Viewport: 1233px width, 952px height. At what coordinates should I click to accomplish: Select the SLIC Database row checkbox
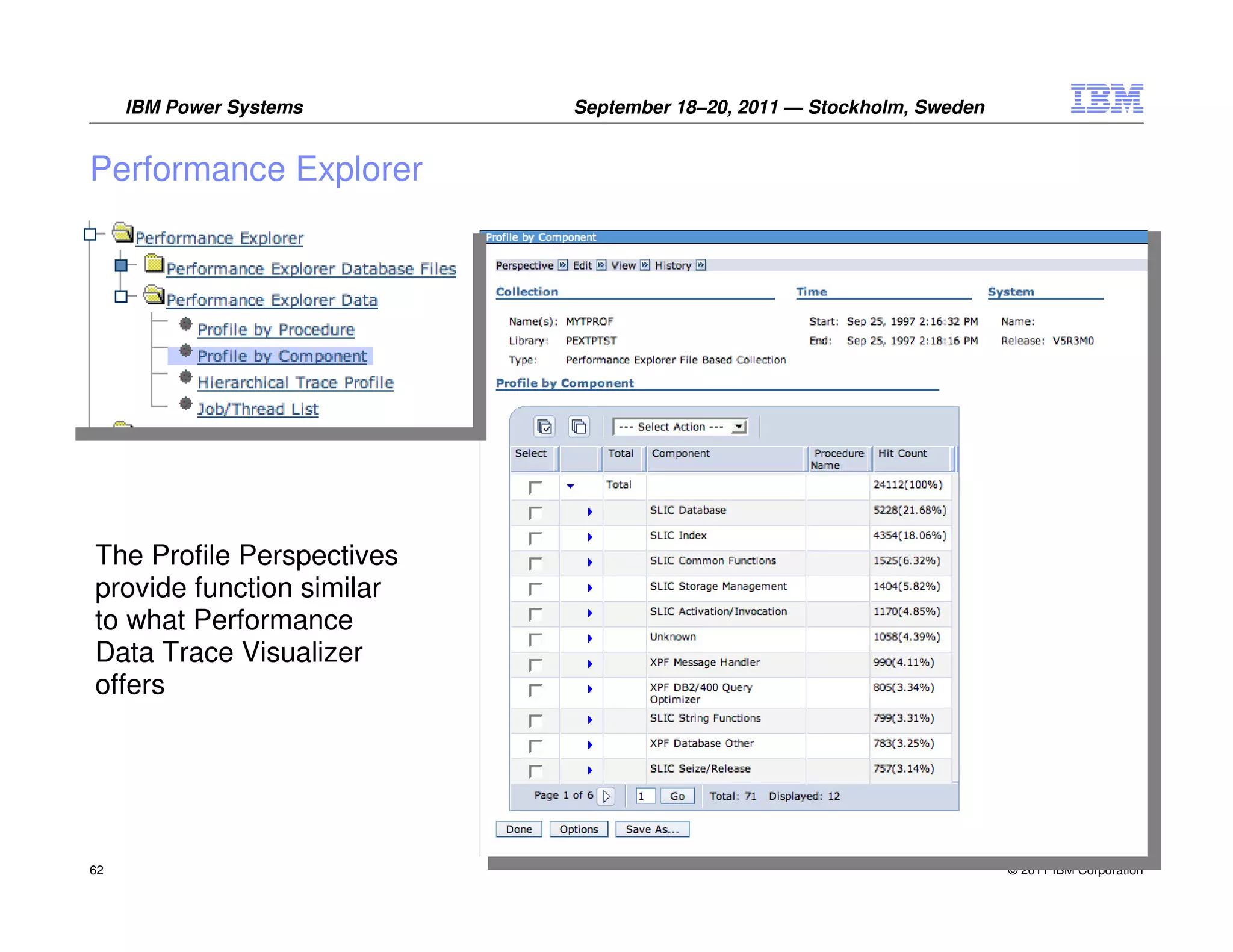pyautogui.click(x=535, y=512)
